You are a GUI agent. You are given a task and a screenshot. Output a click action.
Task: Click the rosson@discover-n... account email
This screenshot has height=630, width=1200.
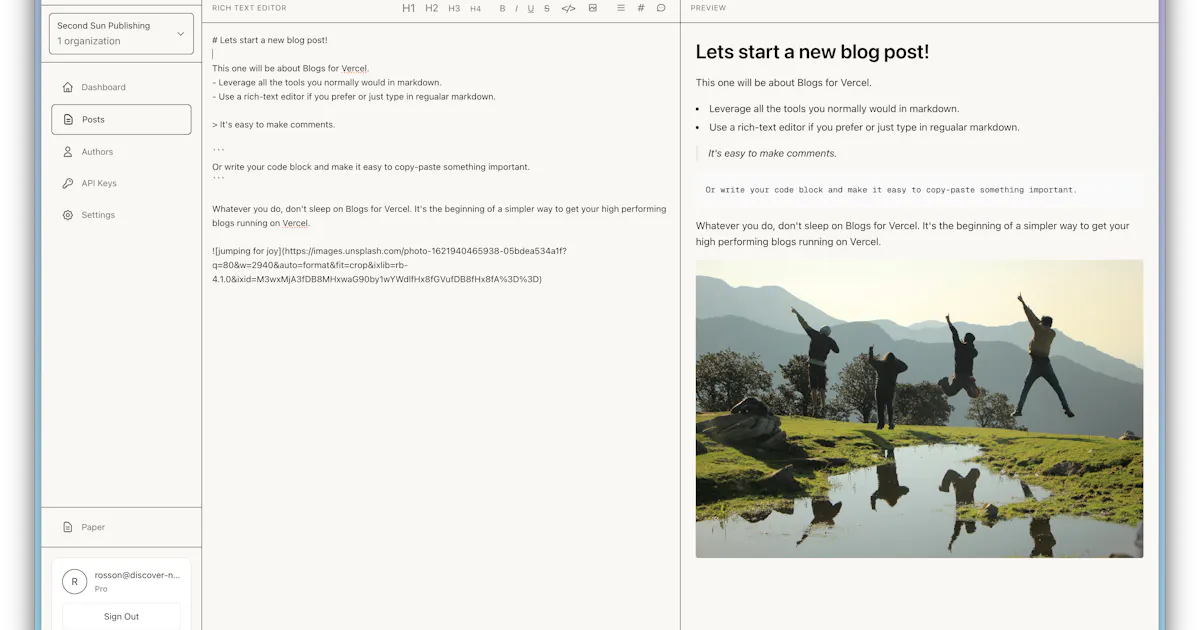click(137, 575)
